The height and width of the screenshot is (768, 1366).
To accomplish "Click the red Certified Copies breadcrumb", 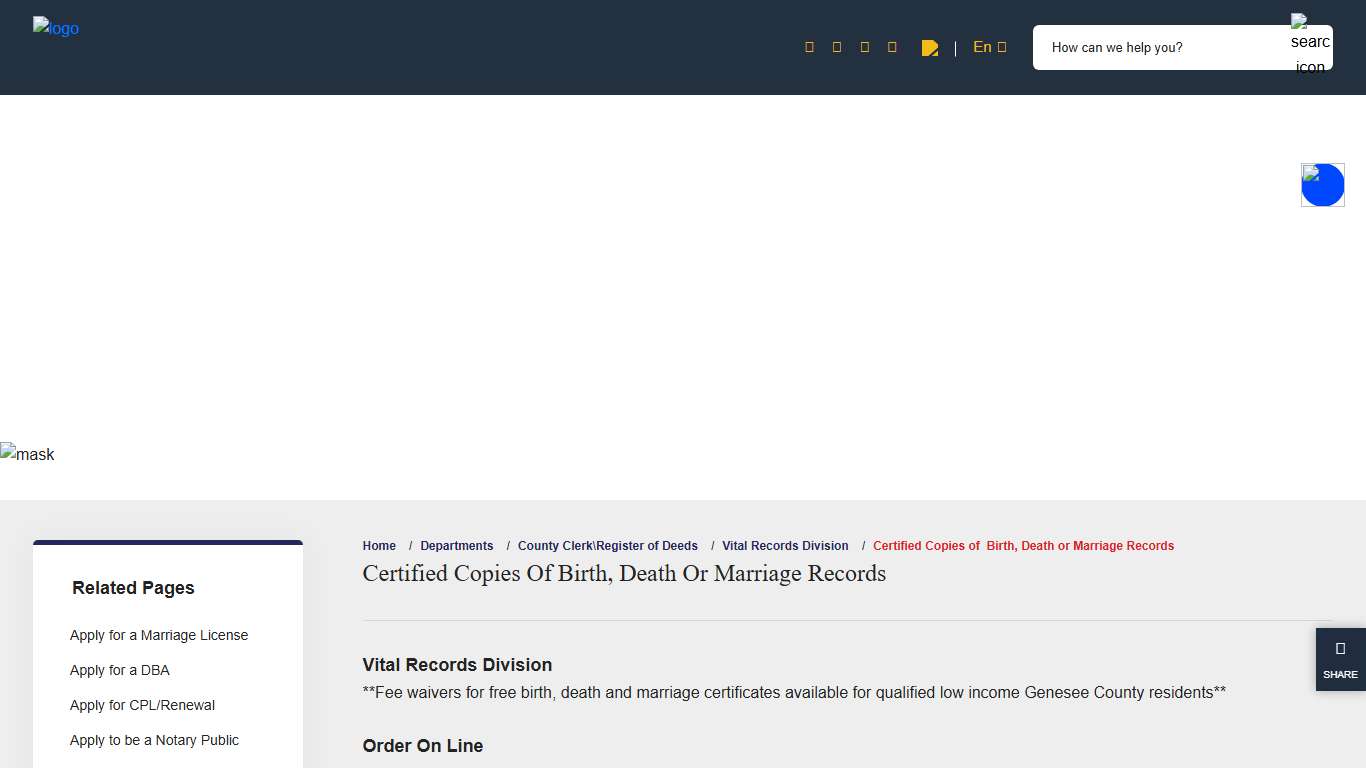I will click(1023, 546).
